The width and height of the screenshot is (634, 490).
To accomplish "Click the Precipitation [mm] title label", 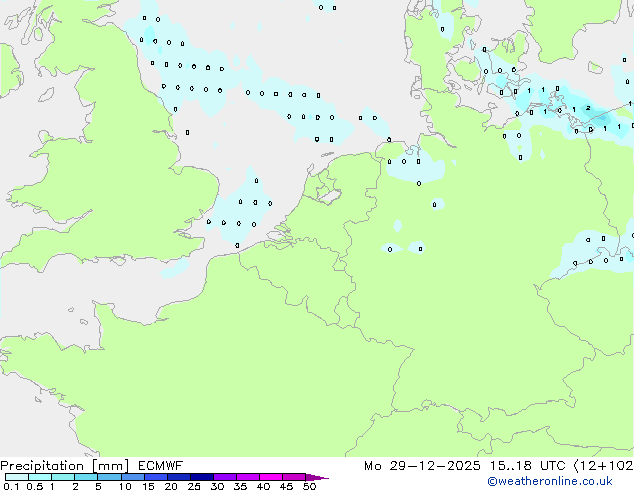I will tap(64, 466).
